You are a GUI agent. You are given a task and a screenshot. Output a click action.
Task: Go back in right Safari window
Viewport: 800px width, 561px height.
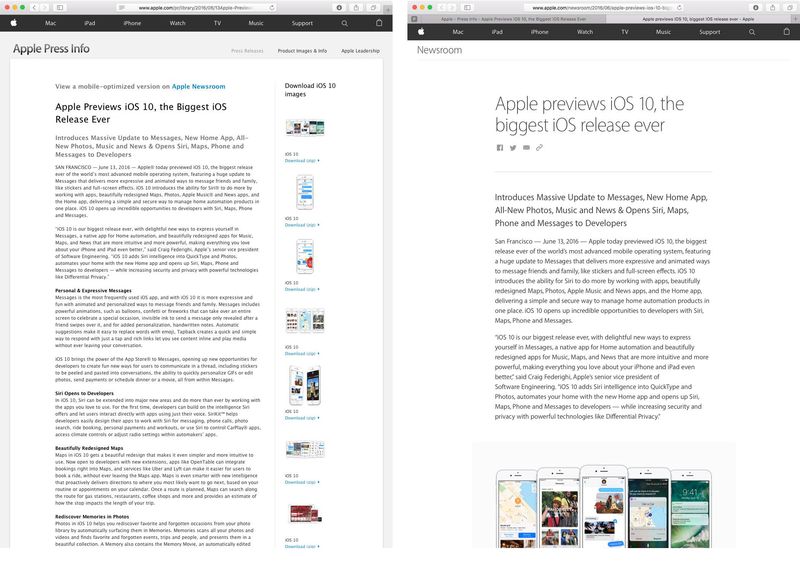point(442,8)
